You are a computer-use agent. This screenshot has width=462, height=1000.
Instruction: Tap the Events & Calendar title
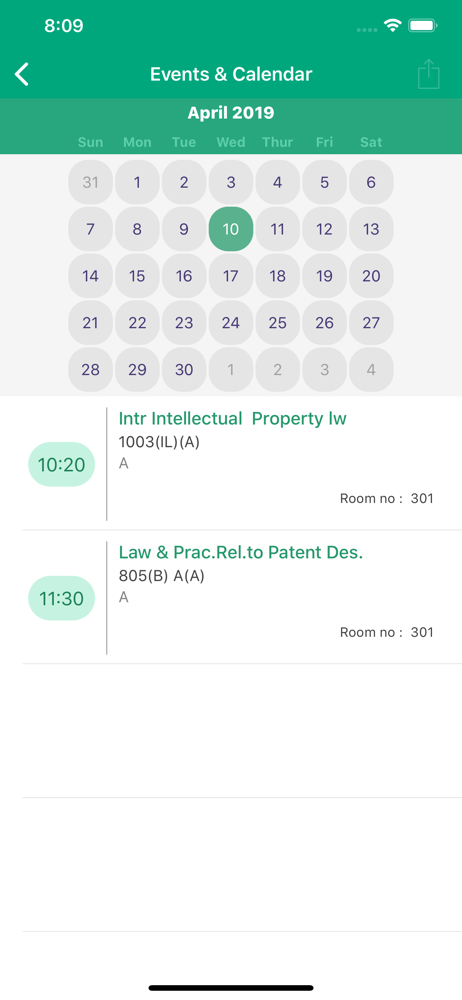click(x=231, y=74)
